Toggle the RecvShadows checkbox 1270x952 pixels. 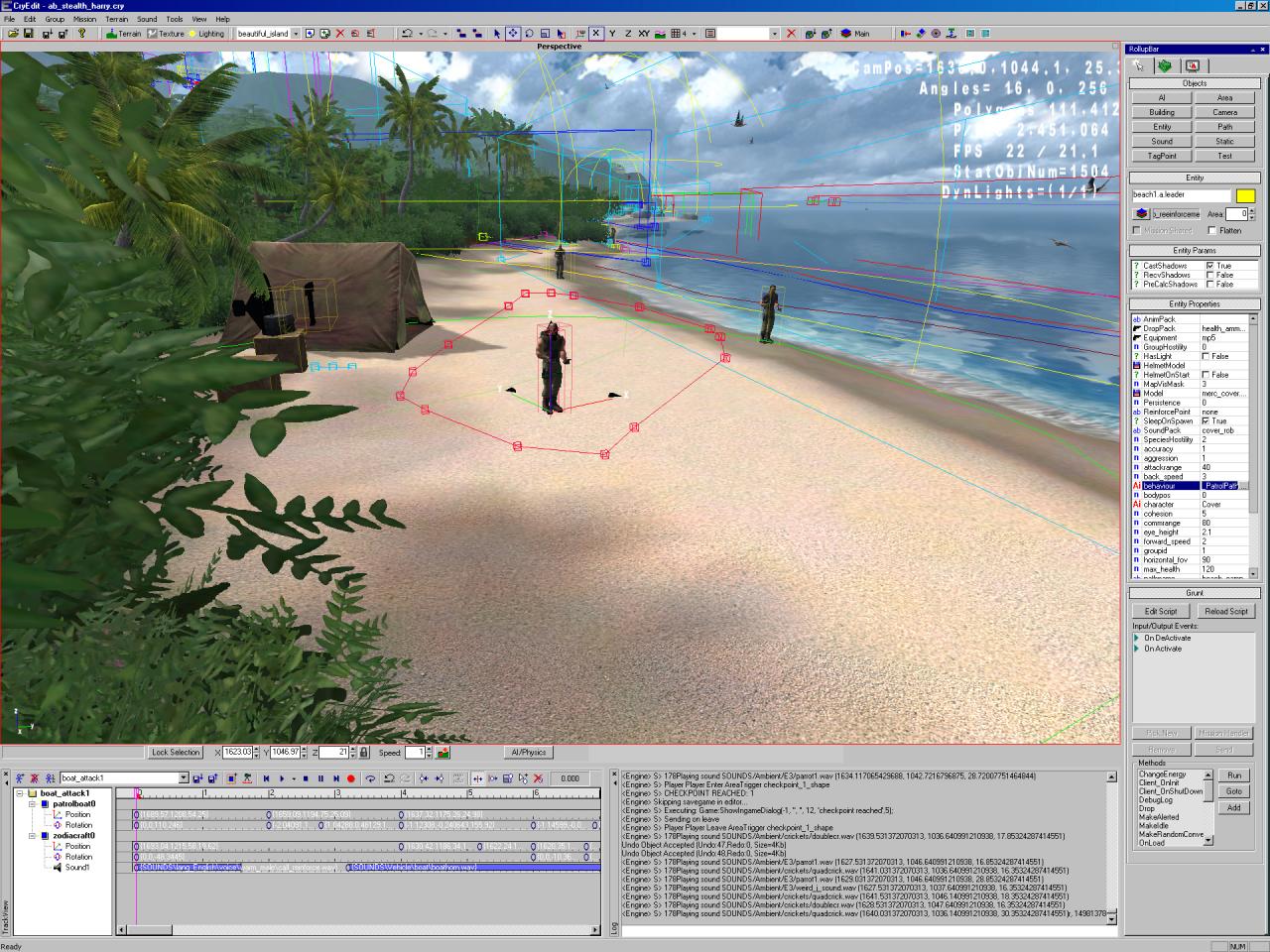click(x=1210, y=275)
